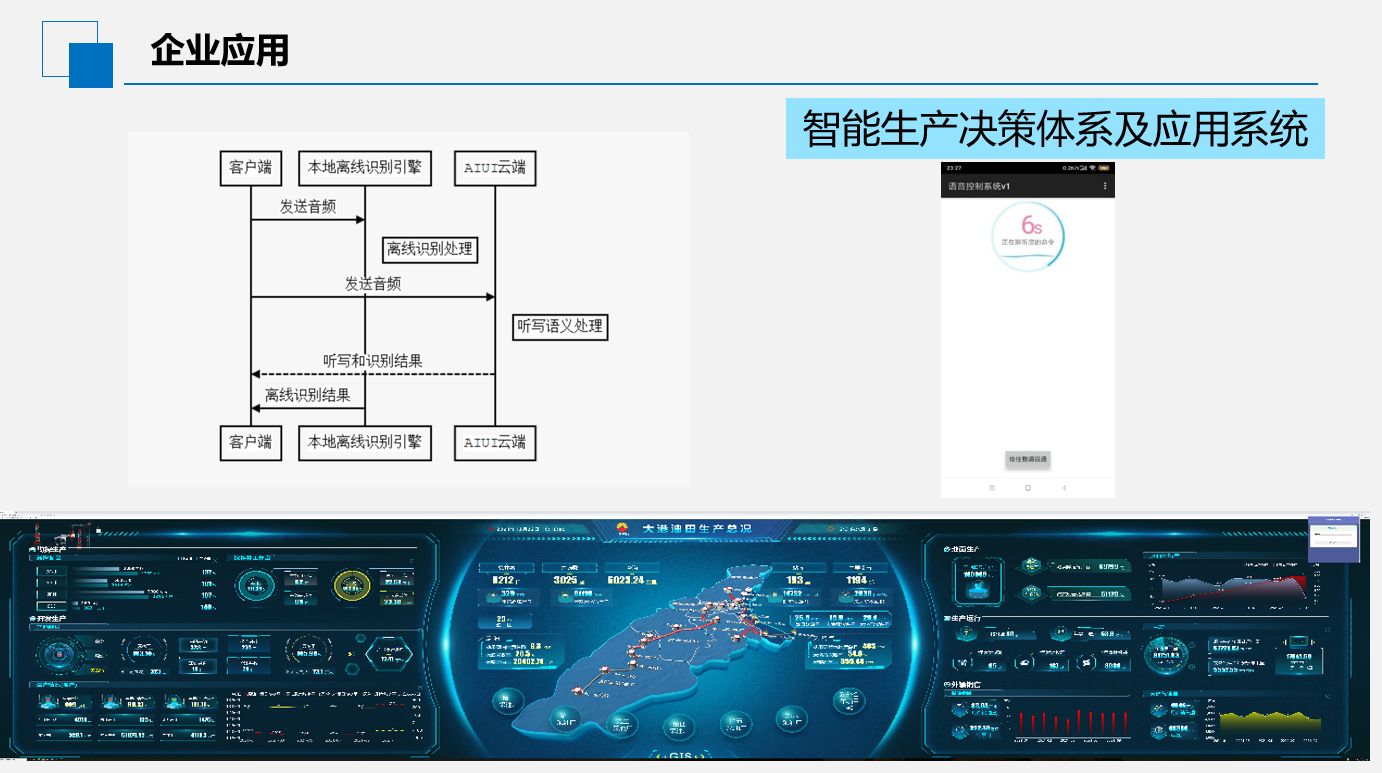
Task: Click the 6s listening countdown circle
Action: tap(1027, 235)
